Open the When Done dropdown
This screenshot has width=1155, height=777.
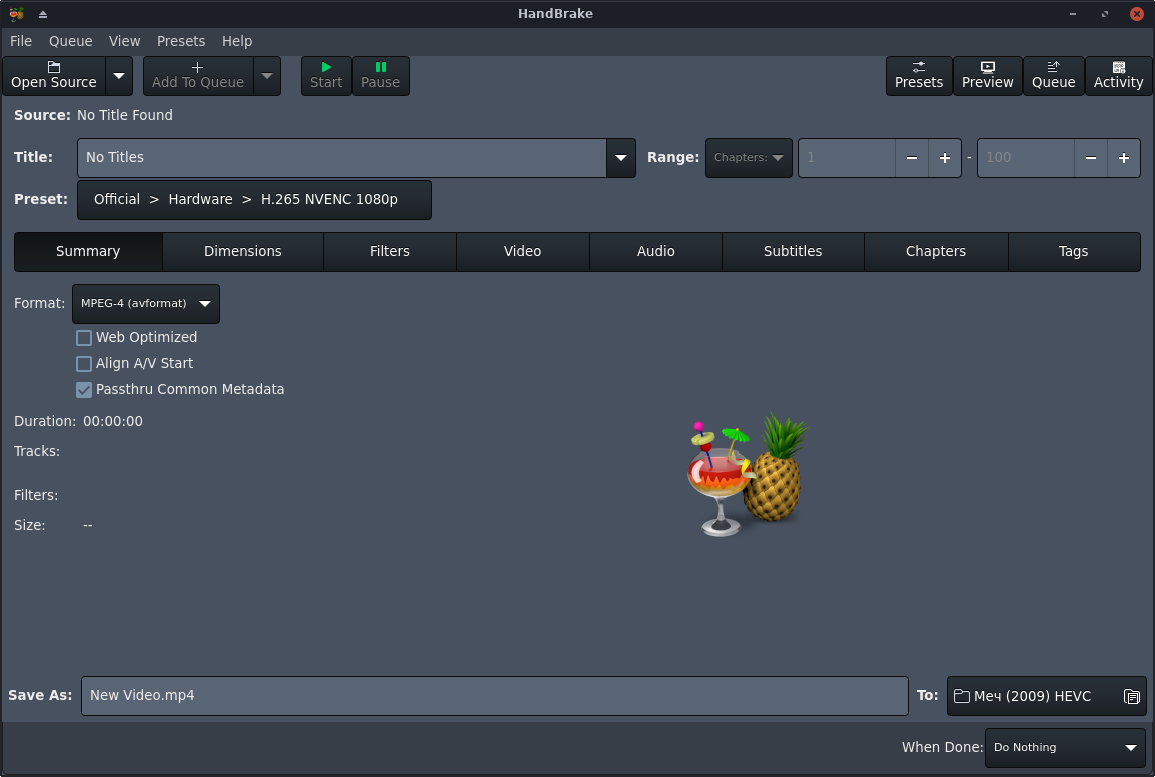[x=1065, y=748]
